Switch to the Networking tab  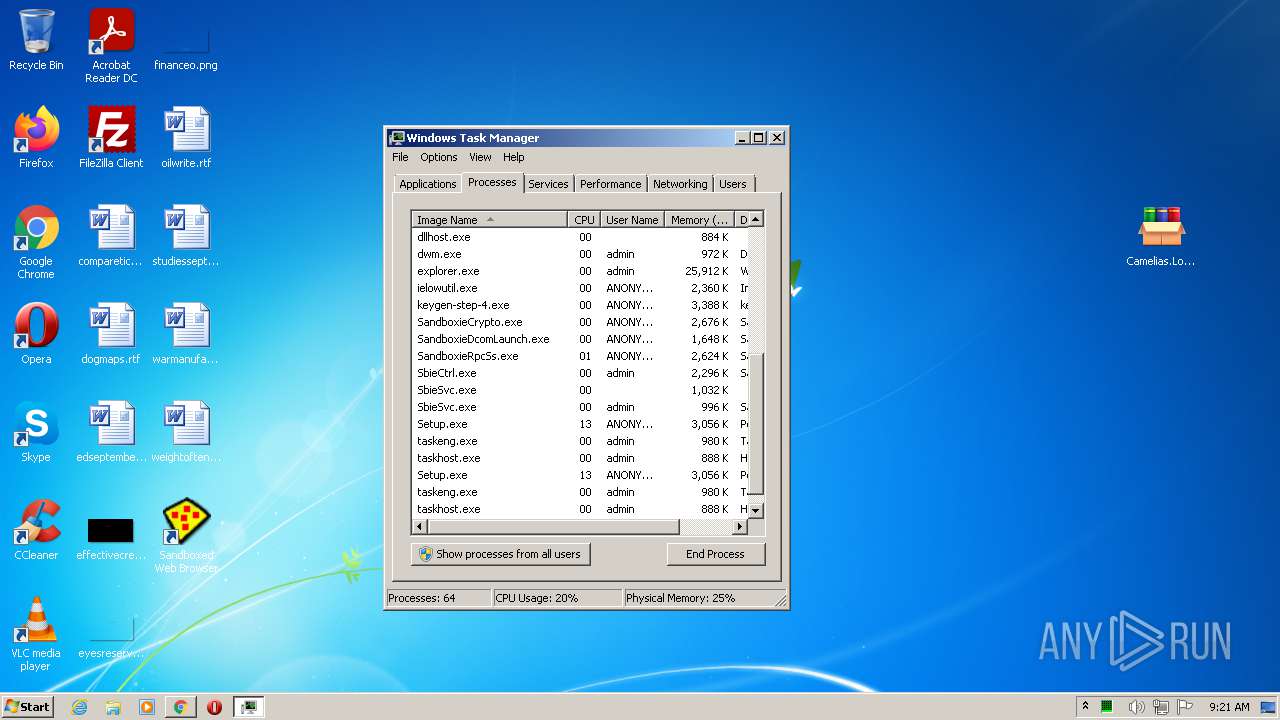(680, 184)
